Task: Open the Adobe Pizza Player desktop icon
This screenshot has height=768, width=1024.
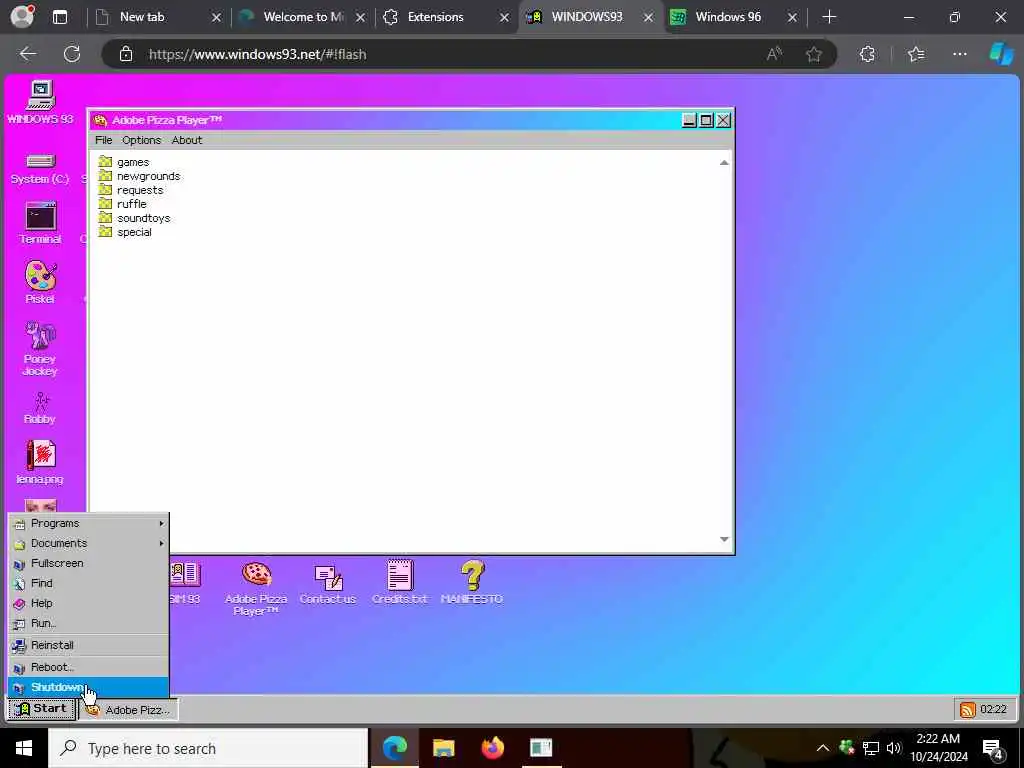Action: click(256, 588)
